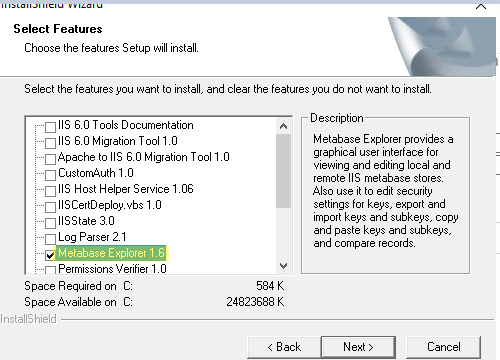Select the CustomAuth 1.0 label
500x360 pixels.
pyautogui.click(x=96, y=173)
